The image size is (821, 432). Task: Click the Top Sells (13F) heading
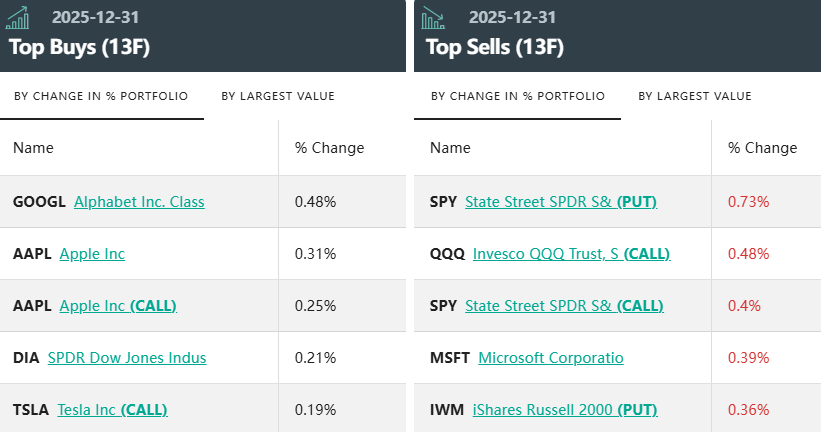coord(494,47)
